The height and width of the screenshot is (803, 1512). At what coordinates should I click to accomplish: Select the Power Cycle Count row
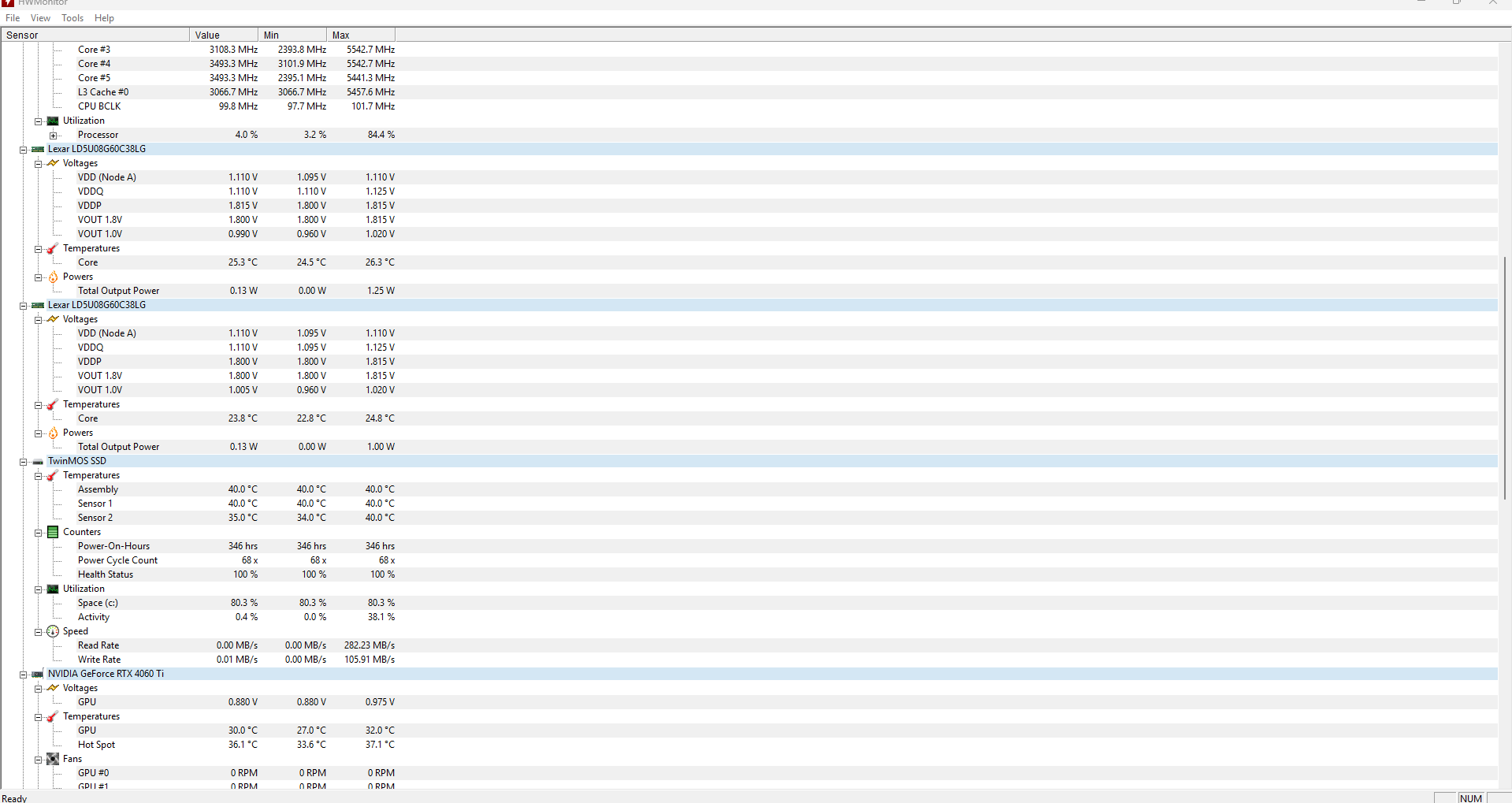point(749,560)
